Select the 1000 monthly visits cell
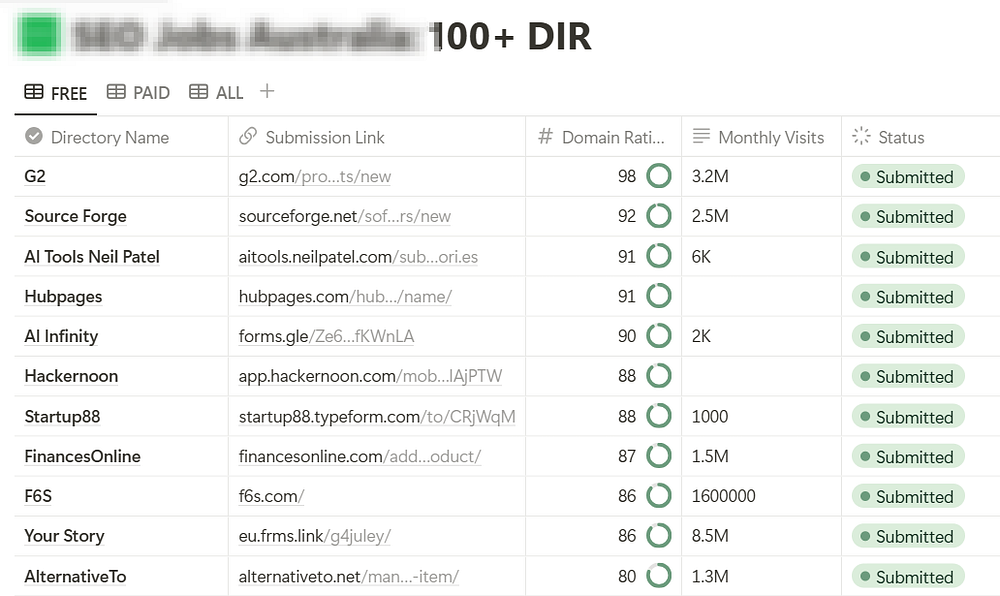1000x596 pixels. point(761,417)
